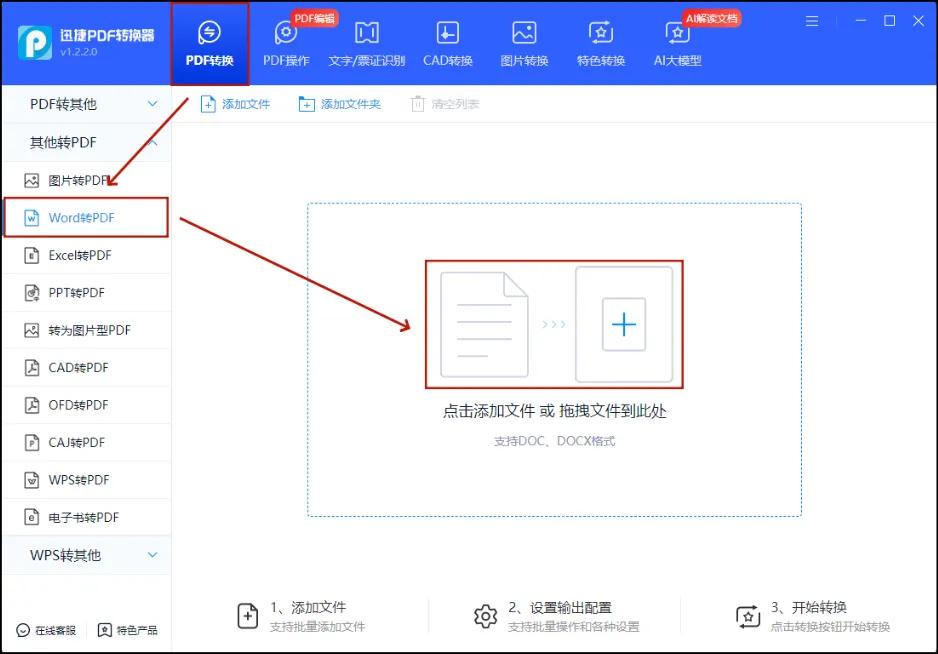
Task: Open the hamburger menu in title bar
Action: tap(812, 21)
